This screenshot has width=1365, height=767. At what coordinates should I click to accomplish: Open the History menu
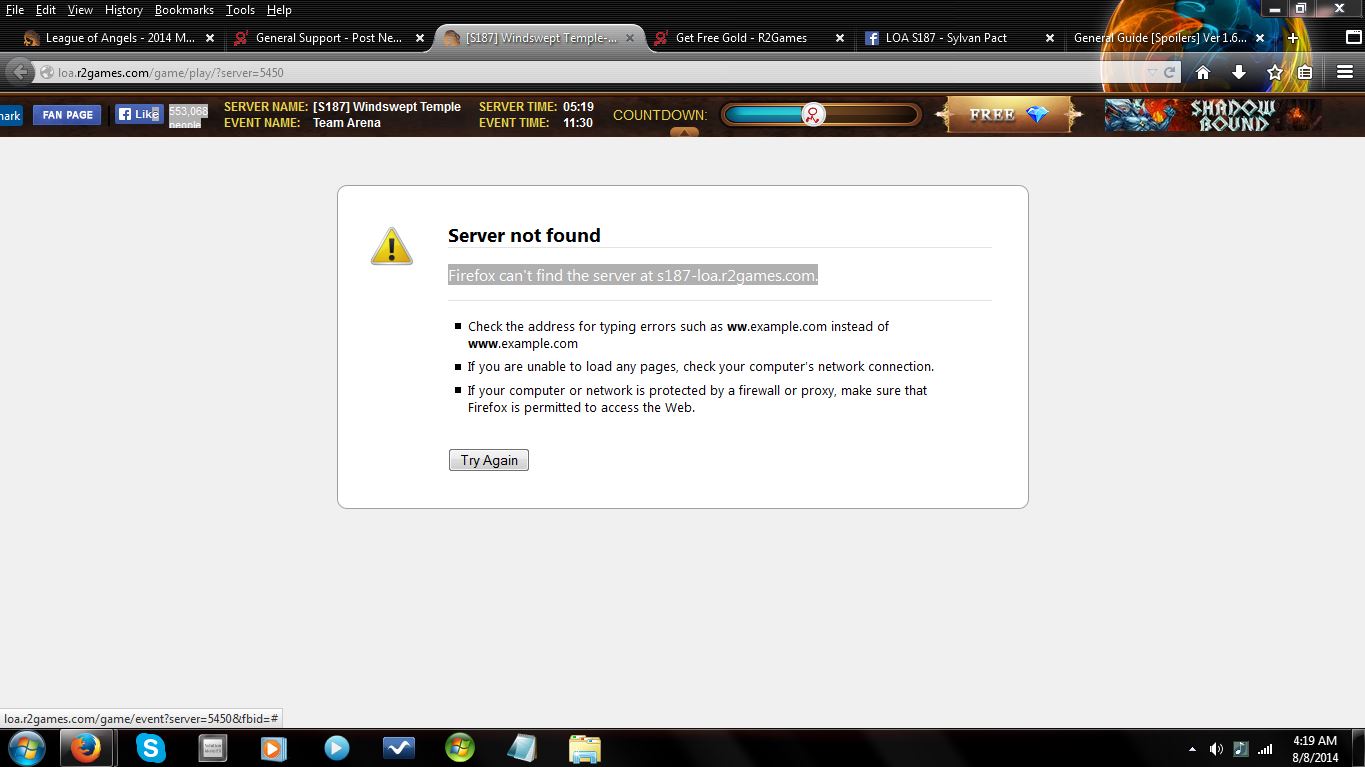coord(123,10)
